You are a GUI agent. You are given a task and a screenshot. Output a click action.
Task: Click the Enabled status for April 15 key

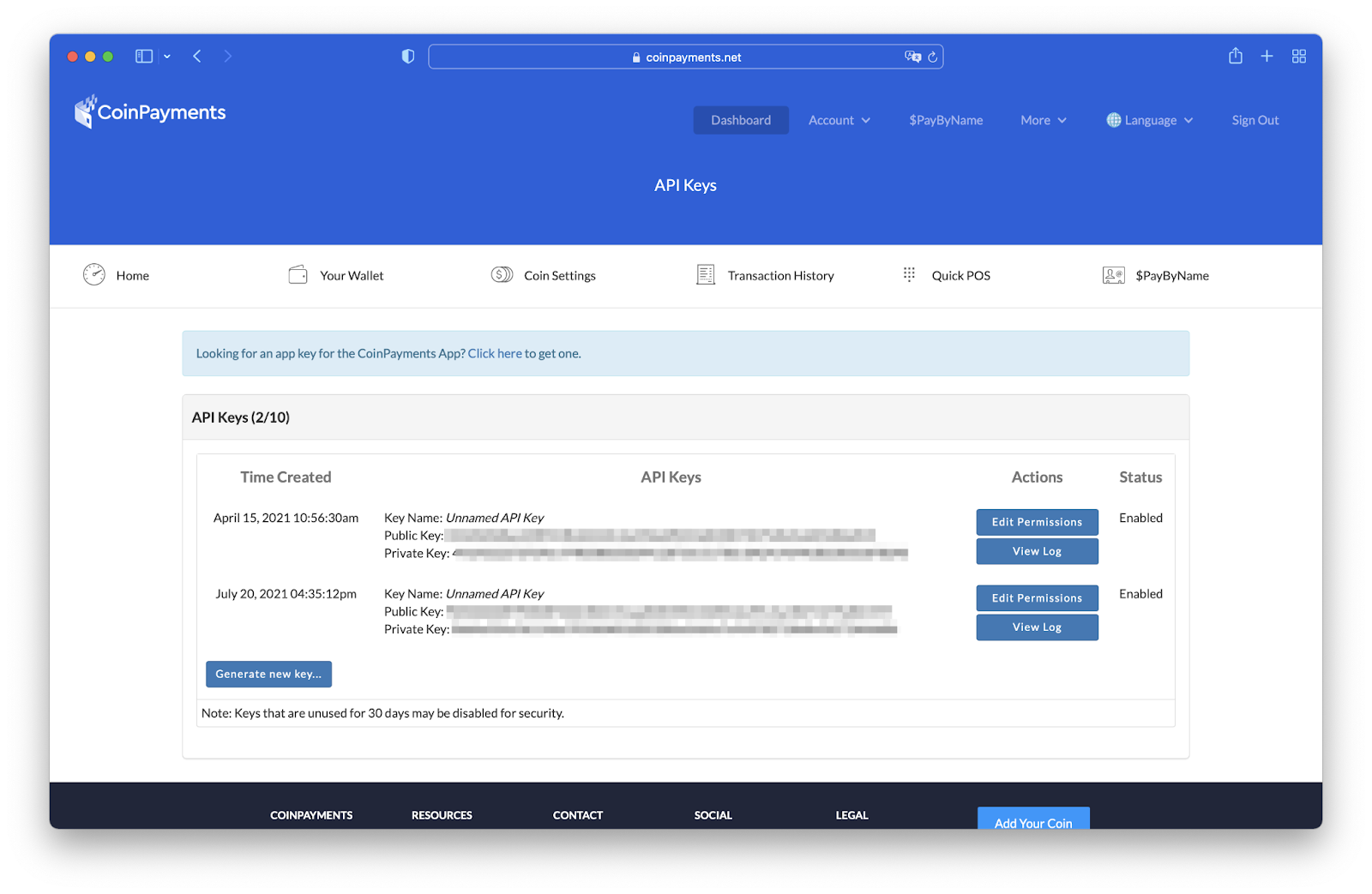click(1140, 518)
